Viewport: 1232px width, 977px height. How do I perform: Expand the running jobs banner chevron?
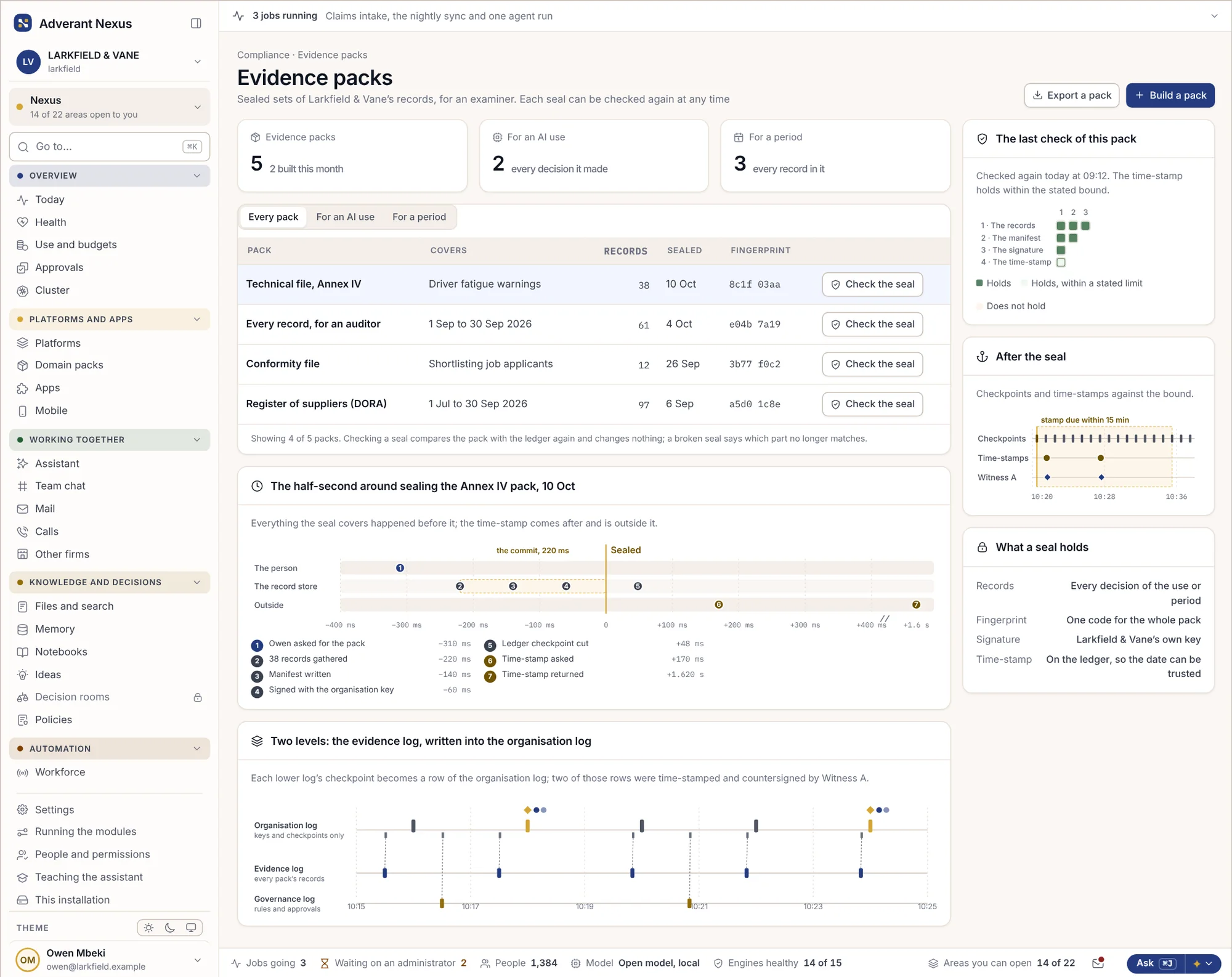[x=1214, y=16]
